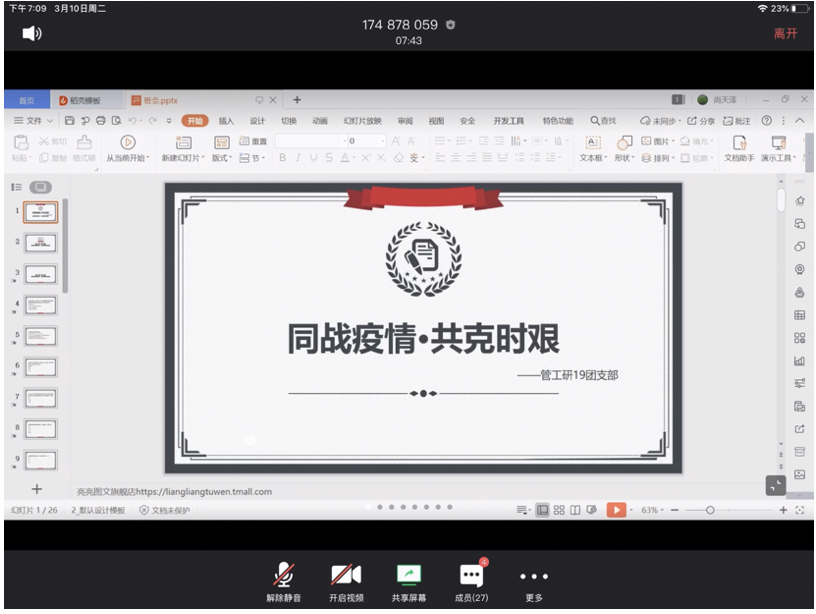Screen dimensions: 816x614
Task: Click the Share button in the WPS toolbar
Action: [x=701, y=121]
